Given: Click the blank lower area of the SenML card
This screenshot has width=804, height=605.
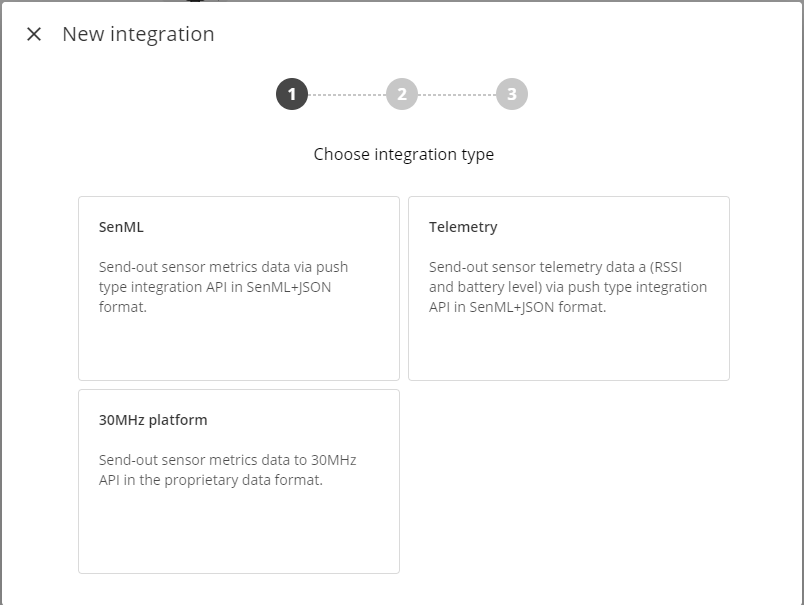Looking at the screenshot, I should (239, 350).
